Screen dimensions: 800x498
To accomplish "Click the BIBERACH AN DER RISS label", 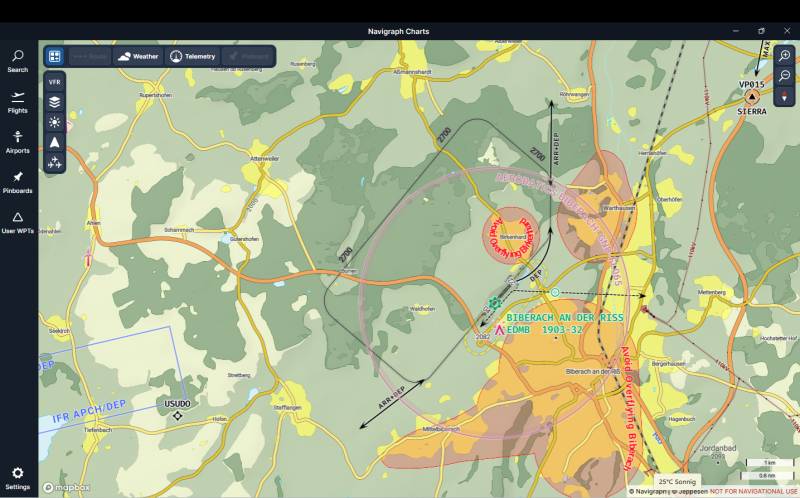I will point(565,317).
